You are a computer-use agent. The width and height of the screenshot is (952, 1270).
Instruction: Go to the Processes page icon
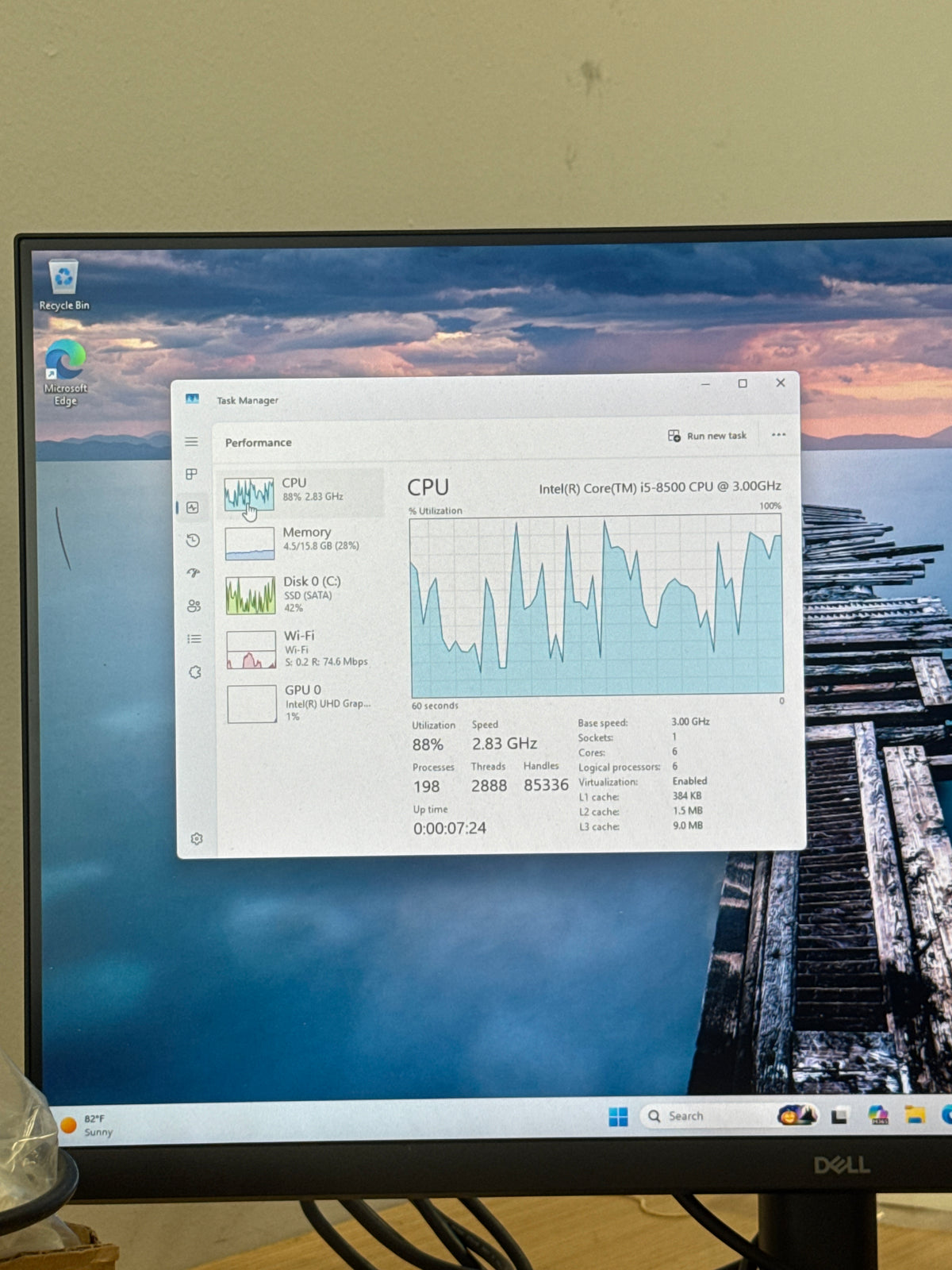tap(191, 474)
